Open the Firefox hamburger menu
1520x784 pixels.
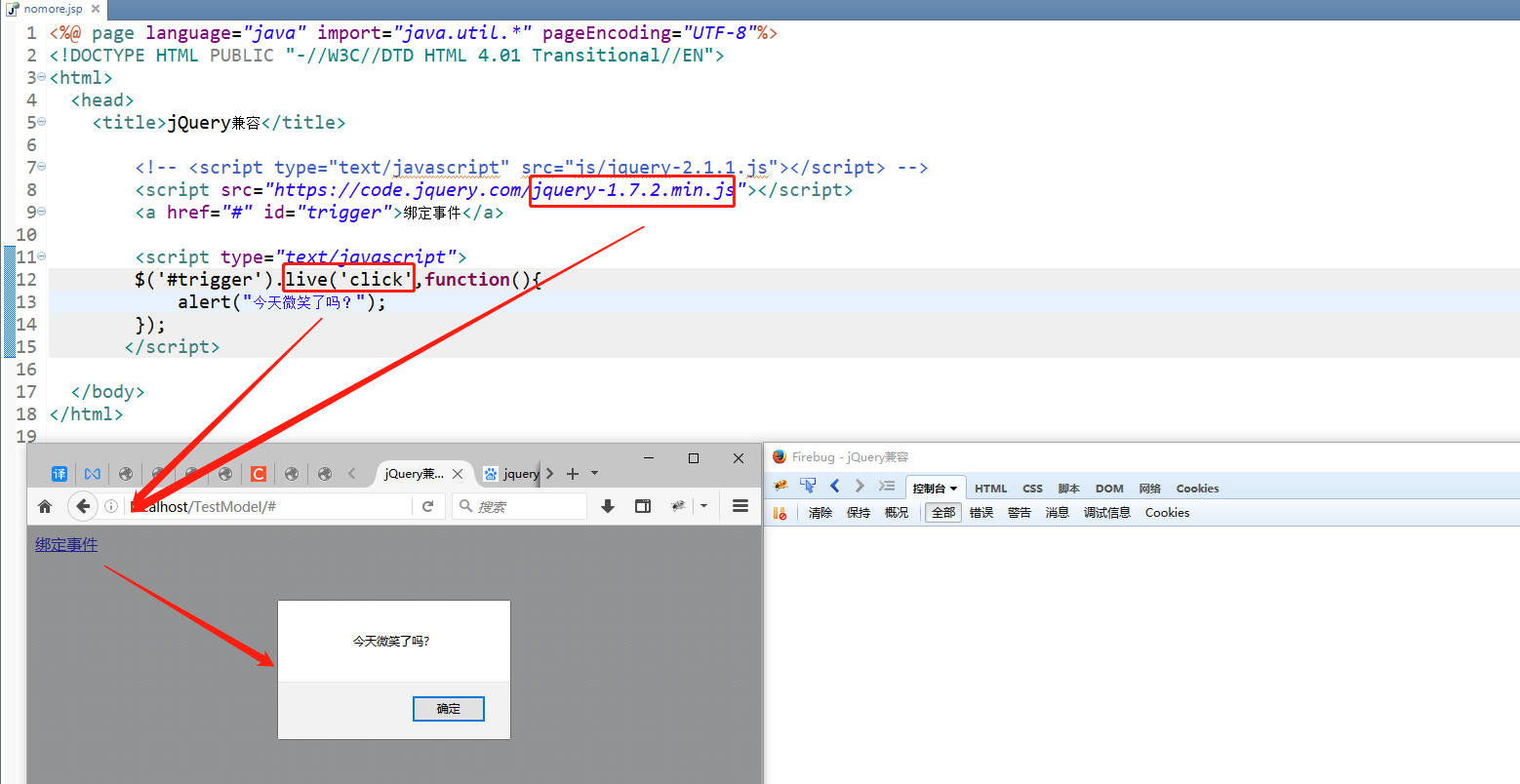click(740, 506)
